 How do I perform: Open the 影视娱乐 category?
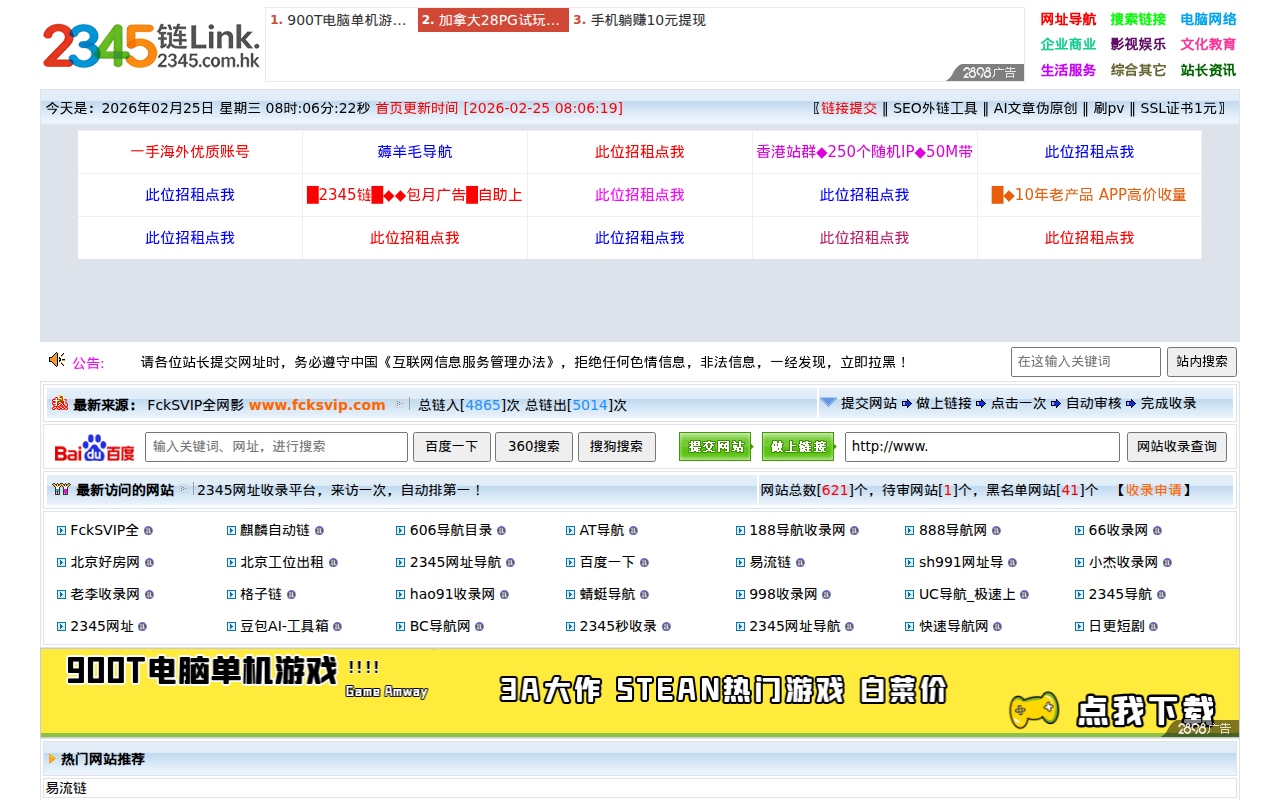[1138, 44]
